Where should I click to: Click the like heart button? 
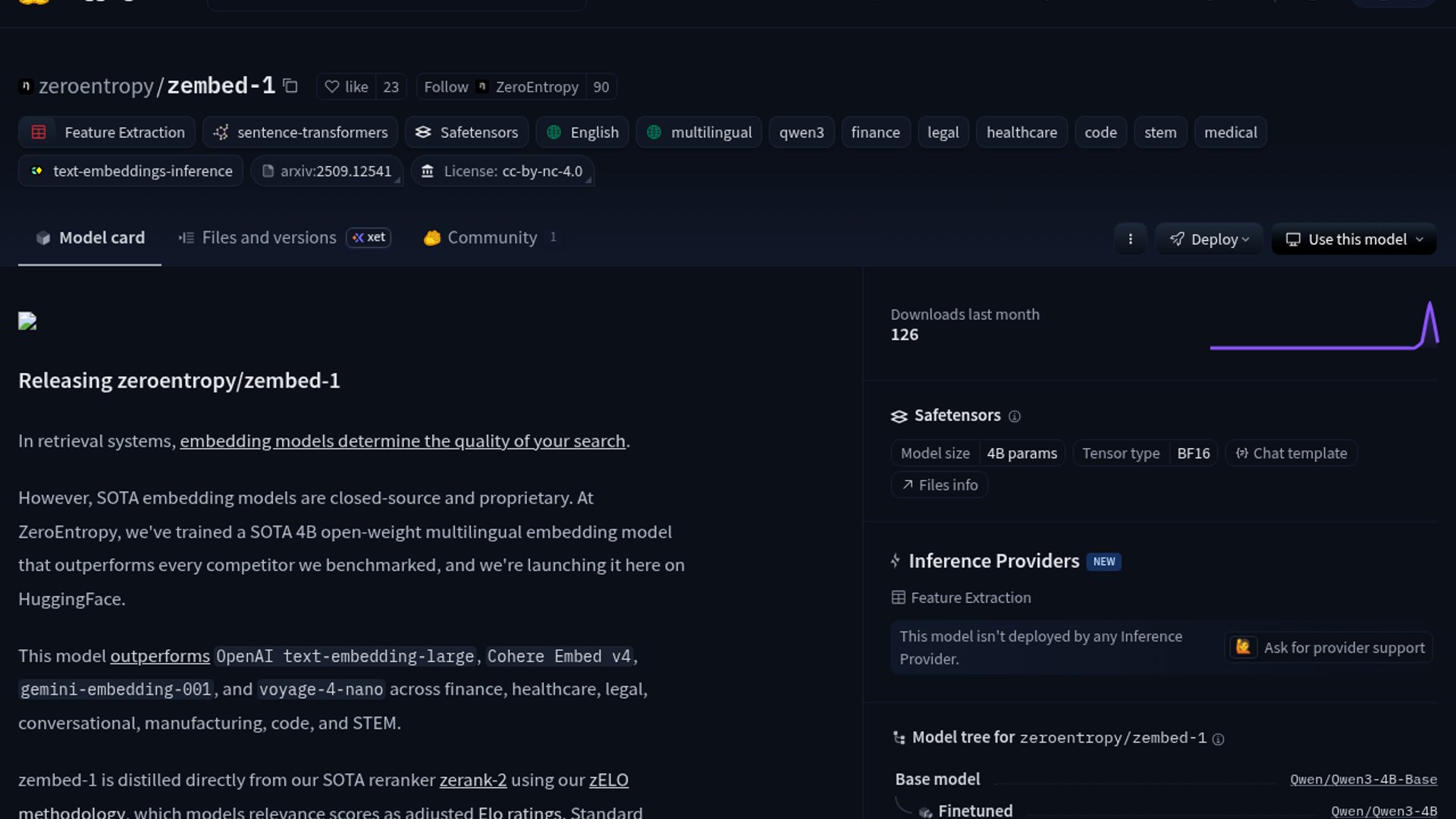point(347,87)
